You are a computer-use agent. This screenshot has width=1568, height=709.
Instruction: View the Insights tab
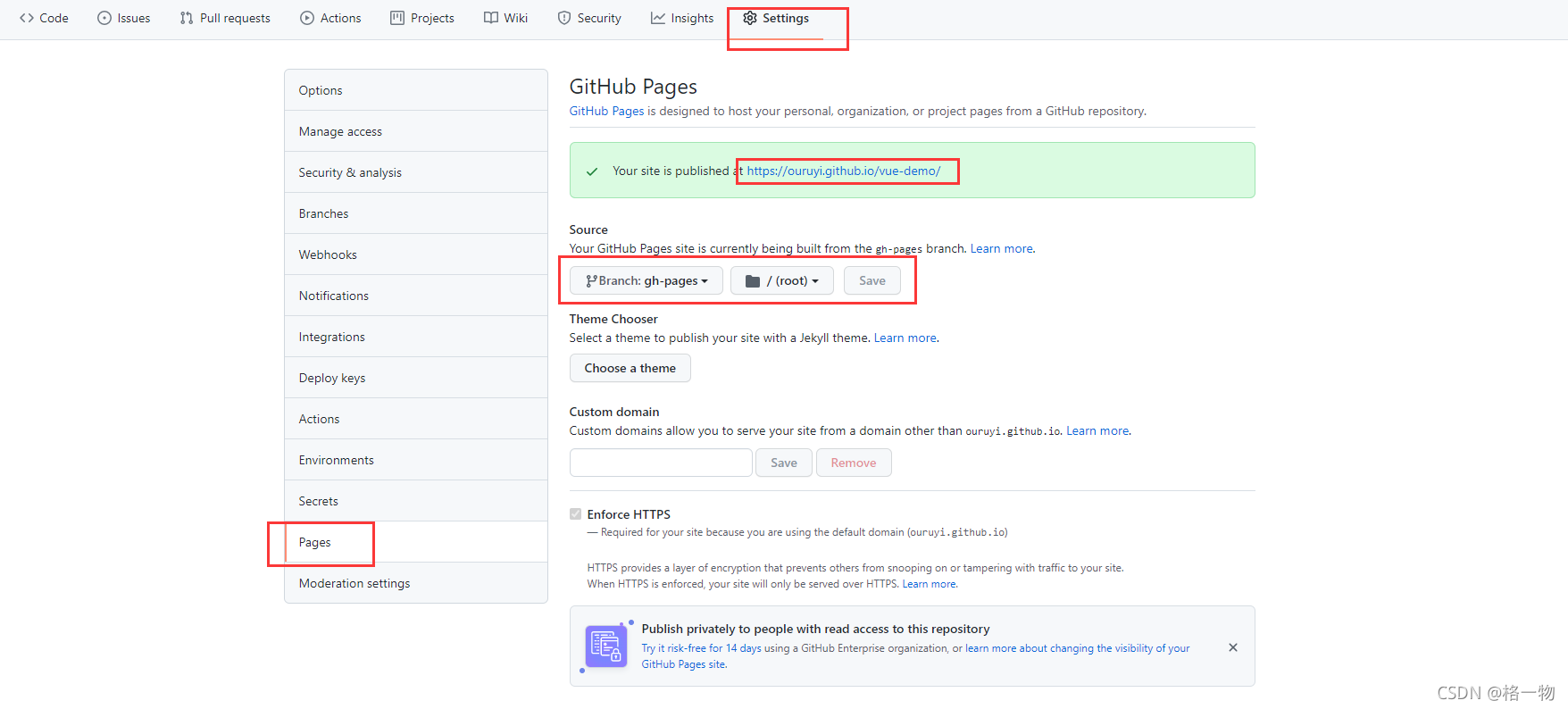[x=681, y=18]
